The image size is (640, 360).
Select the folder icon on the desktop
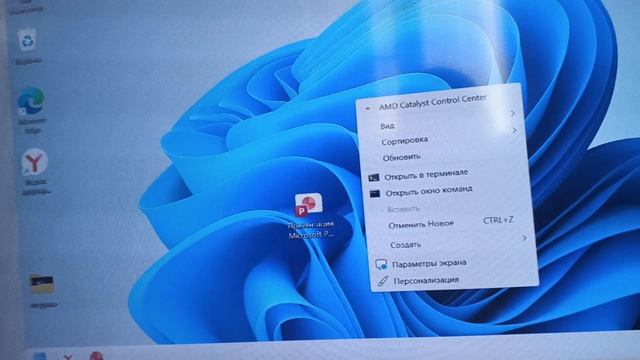click(42, 284)
